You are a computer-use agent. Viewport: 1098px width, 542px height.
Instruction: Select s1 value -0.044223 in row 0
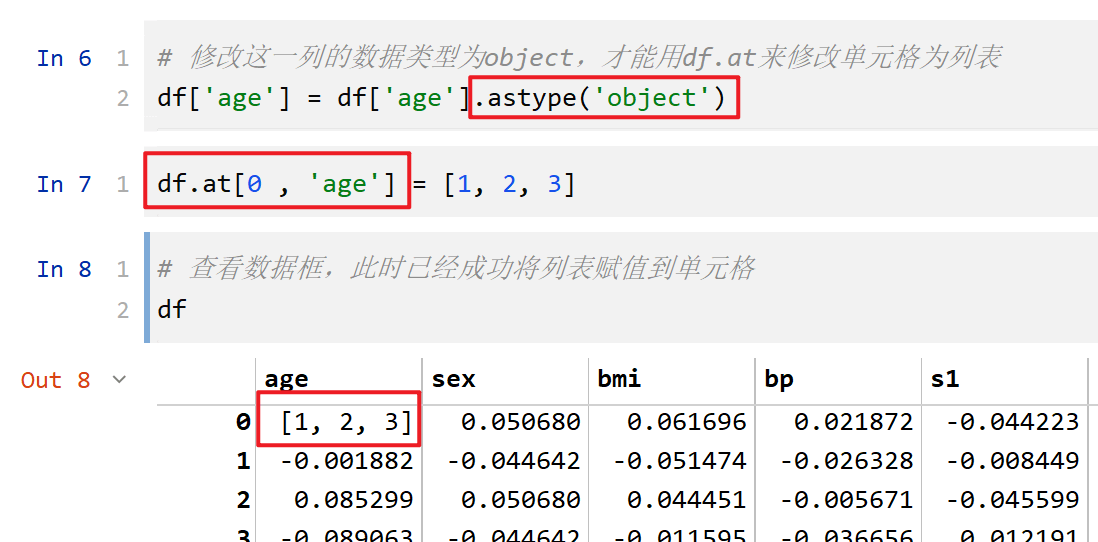coord(1012,422)
